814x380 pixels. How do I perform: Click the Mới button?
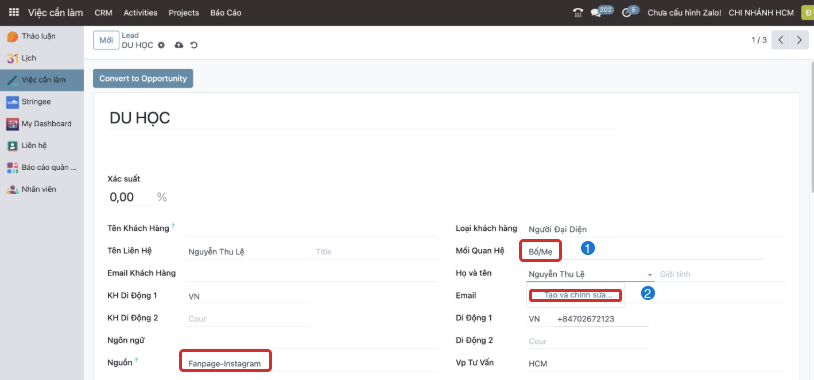pos(106,40)
